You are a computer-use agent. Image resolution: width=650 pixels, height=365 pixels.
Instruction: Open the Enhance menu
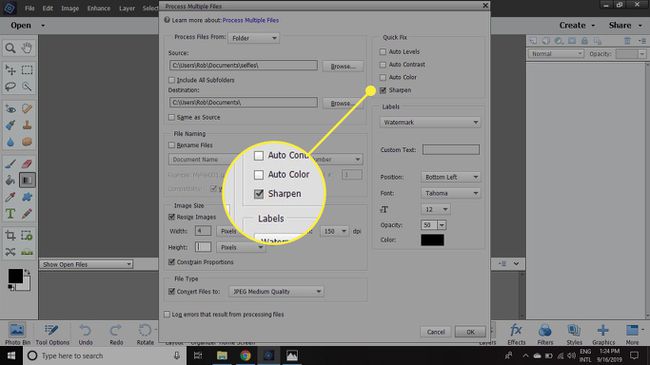coord(99,8)
